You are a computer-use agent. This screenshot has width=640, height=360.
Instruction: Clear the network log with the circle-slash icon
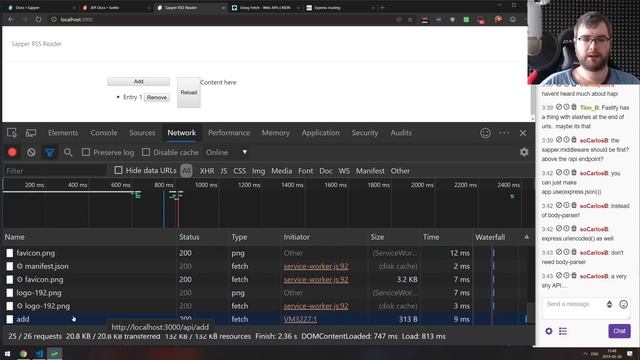[31, 152]
